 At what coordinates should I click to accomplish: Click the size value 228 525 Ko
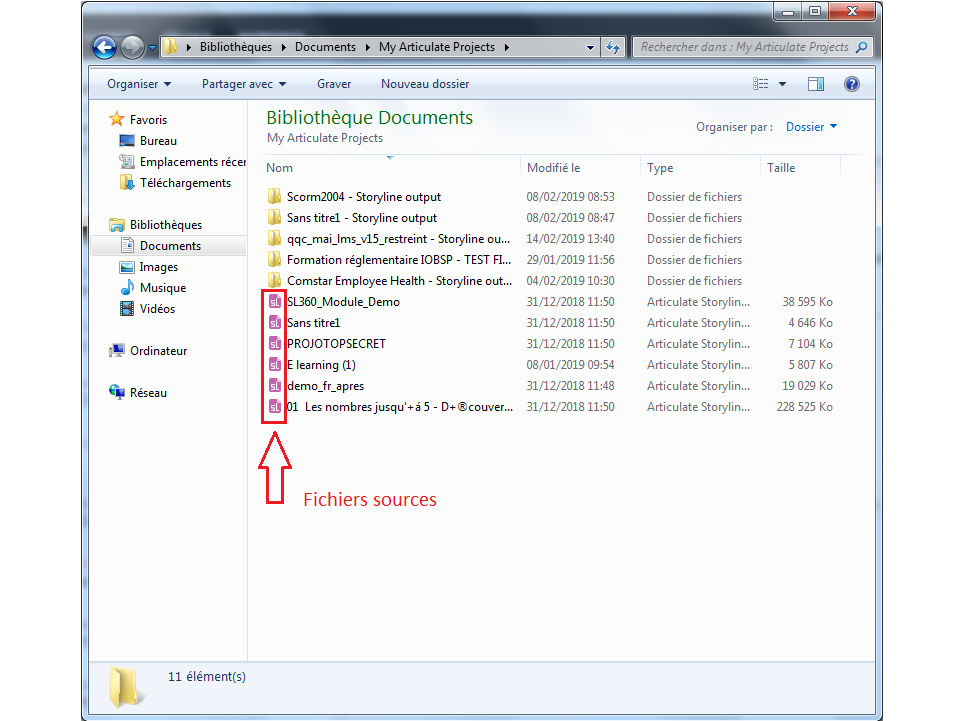click(x=804, y=406)
